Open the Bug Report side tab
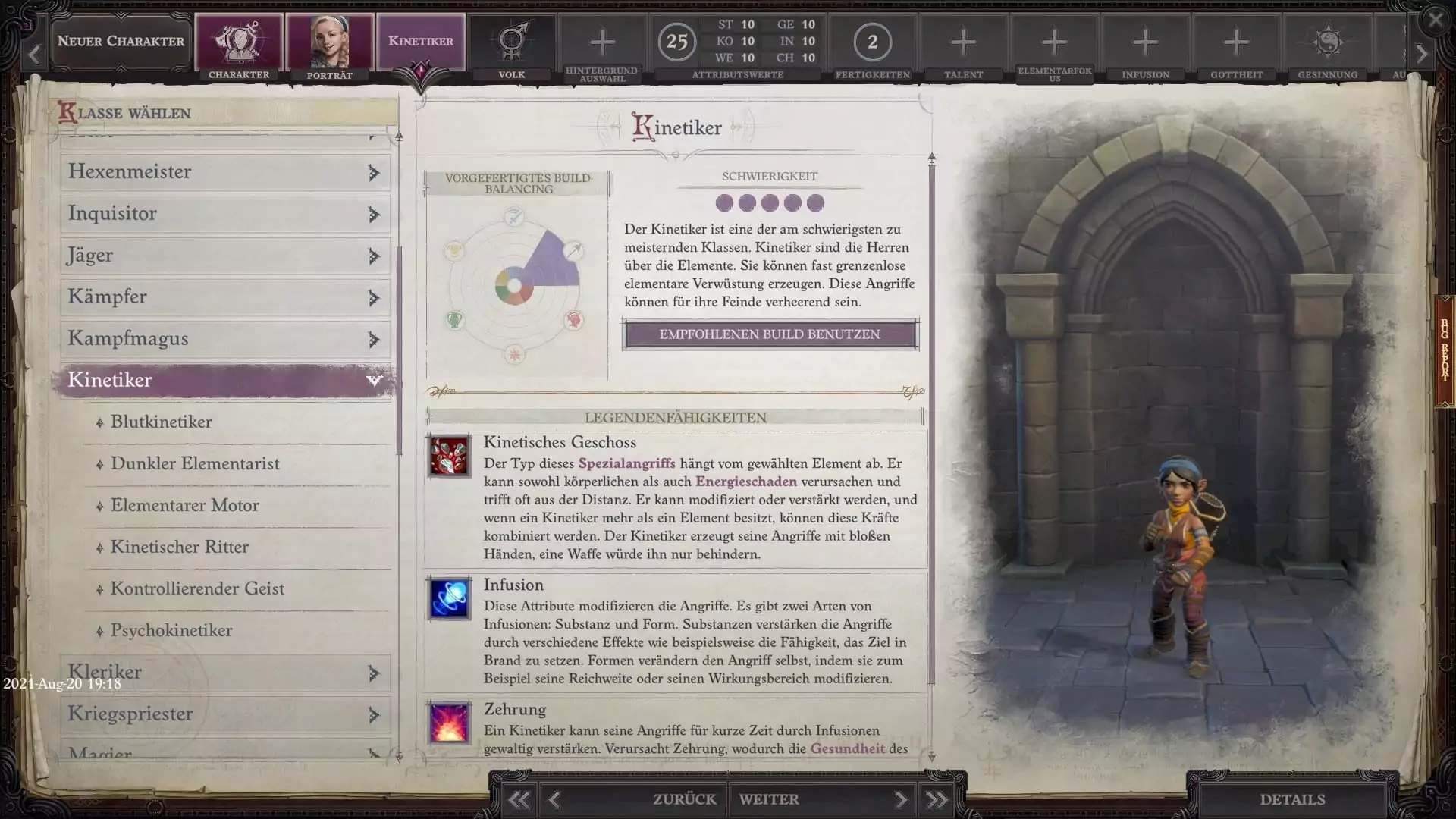 pos(1445,350)
